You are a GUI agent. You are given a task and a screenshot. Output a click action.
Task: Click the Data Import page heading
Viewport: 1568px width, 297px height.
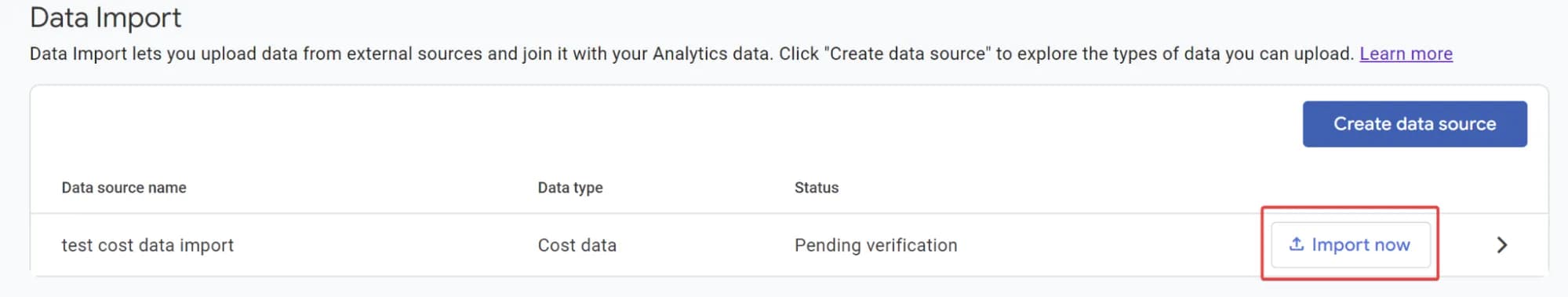tap(105, 17)
